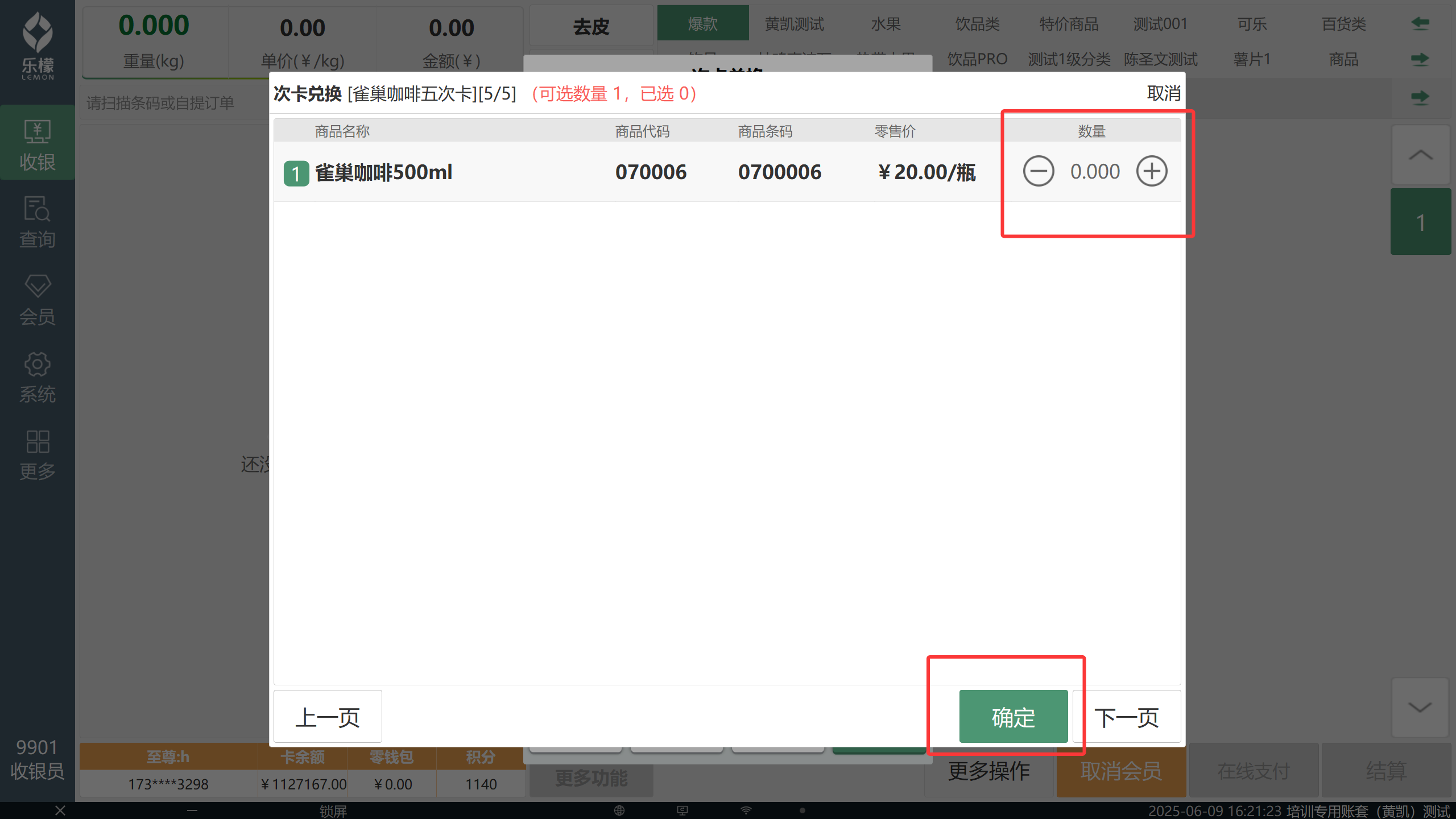Select the 饮品类 category tab
The width and height of the screenshot is (1456, 819).
click(978, 23)
